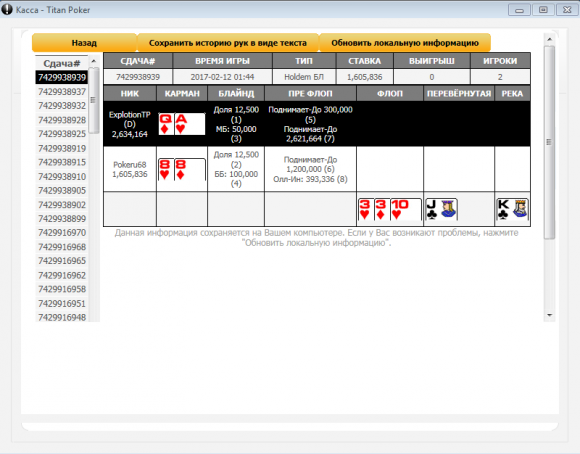Click the 8 of hearts pocket card
This screenshot has height=454, width=580.
(x=165, y=169)
